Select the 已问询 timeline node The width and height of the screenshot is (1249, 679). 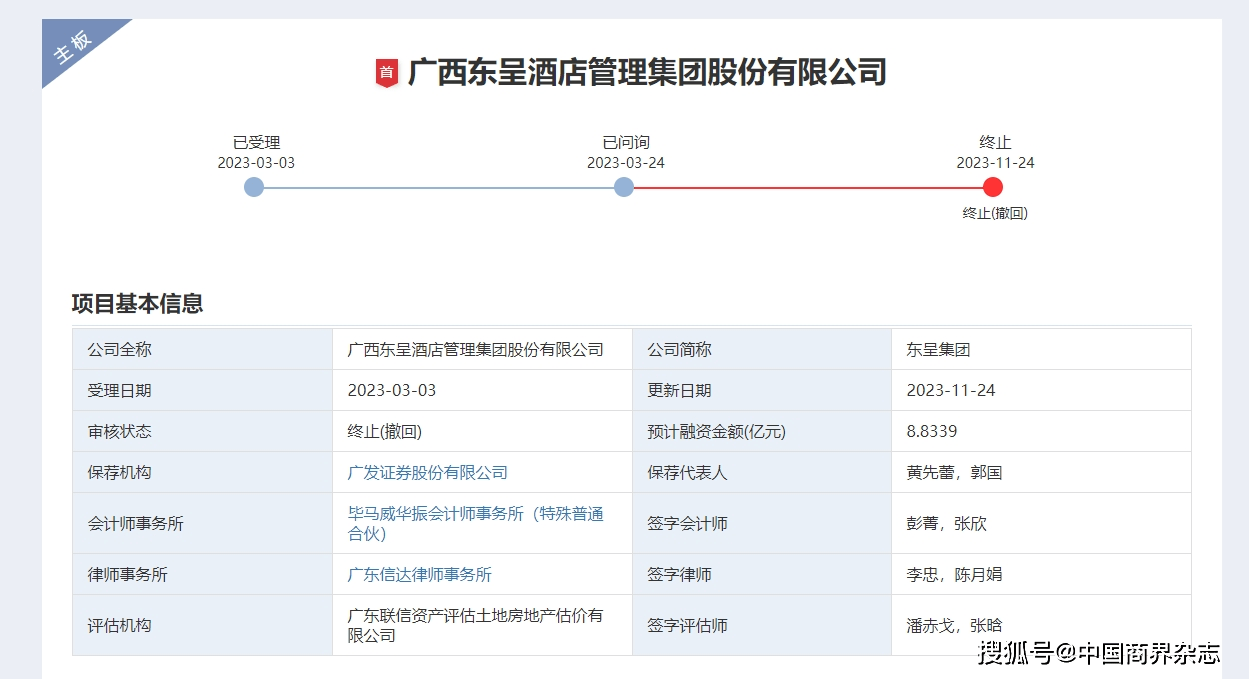point(624,187)
